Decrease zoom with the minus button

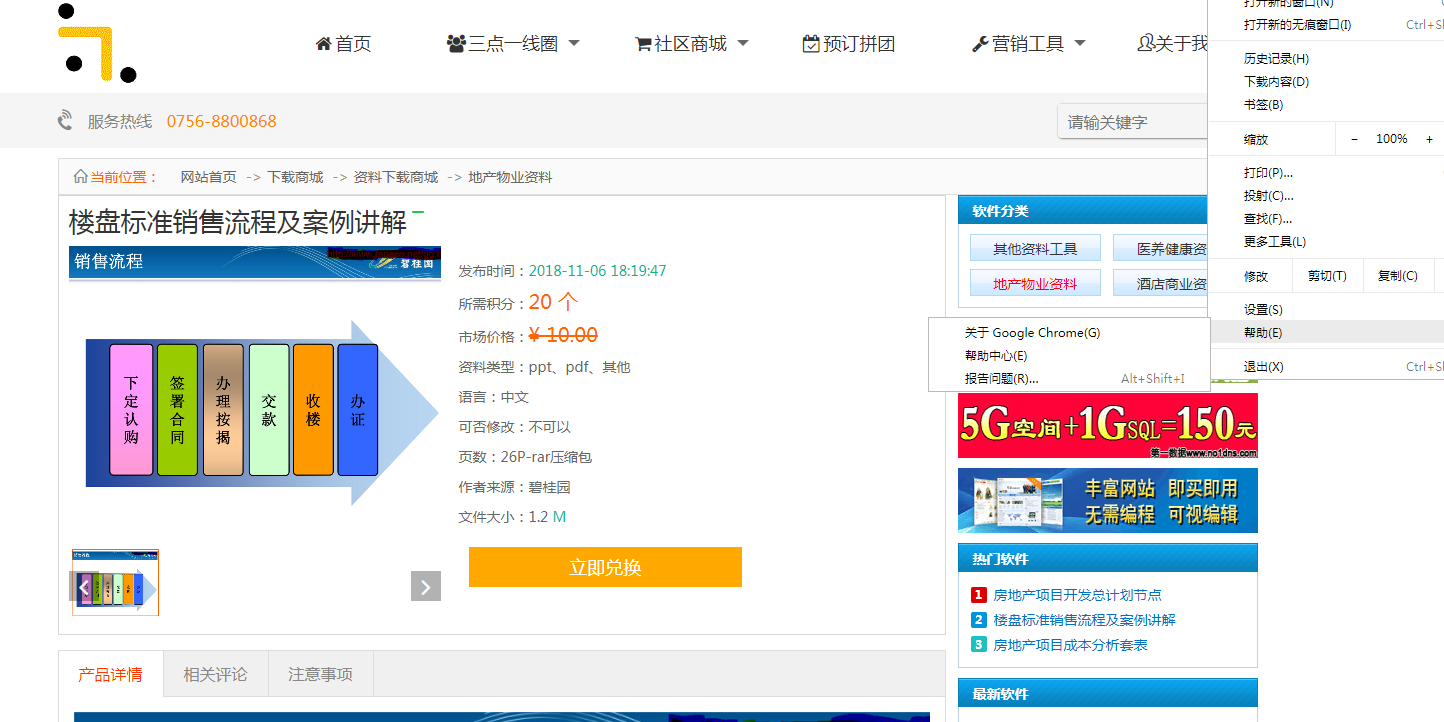pyautogui.click(x=1354, y=139)
